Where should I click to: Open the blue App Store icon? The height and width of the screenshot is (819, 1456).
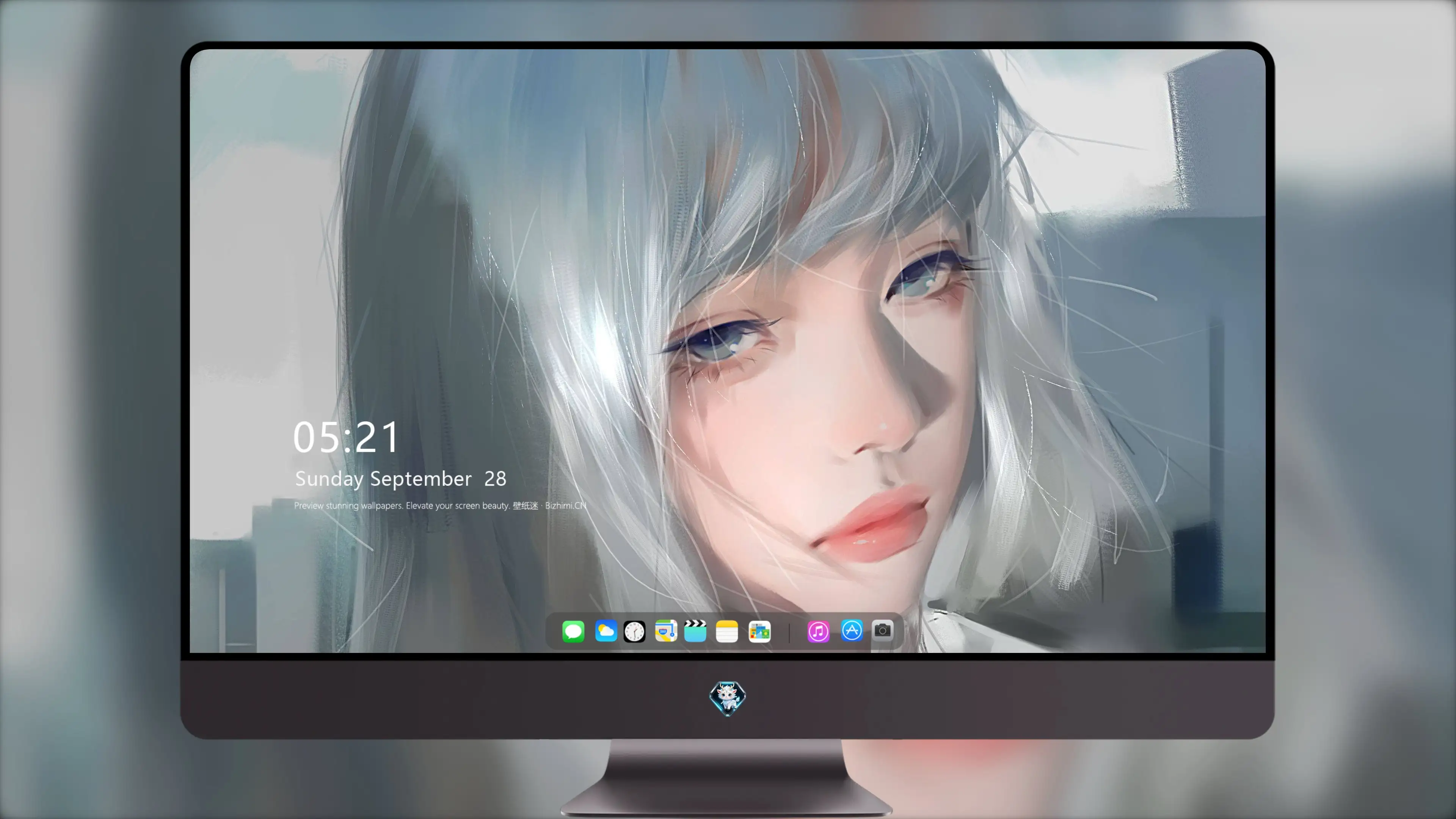pyautogui.click(x=852, y=630)
